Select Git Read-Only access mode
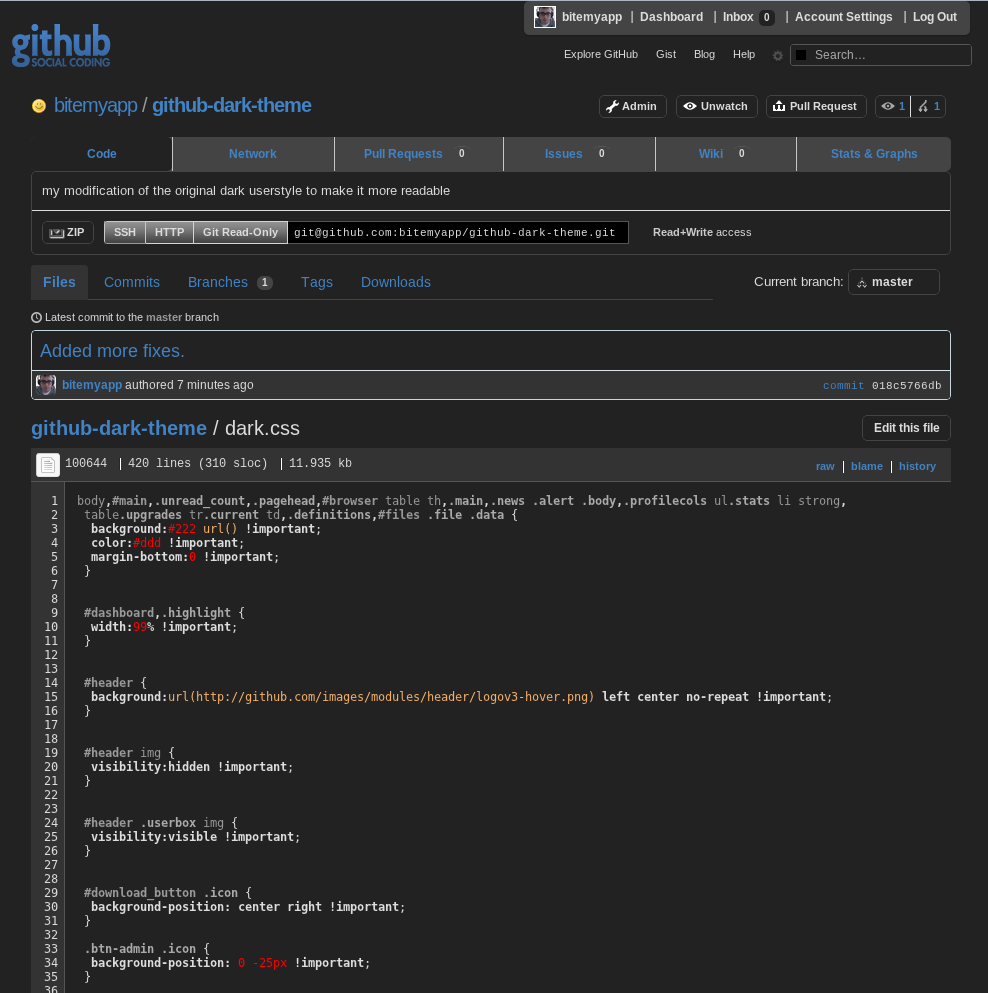 (239, 232)
